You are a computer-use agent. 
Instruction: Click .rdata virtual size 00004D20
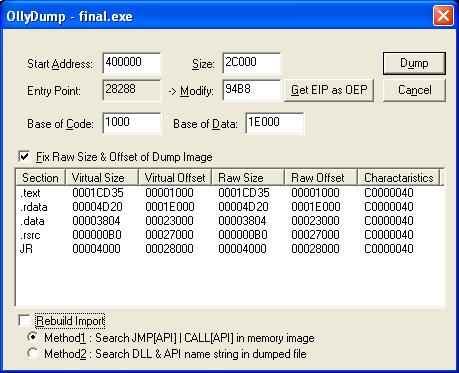coord(97,207)
